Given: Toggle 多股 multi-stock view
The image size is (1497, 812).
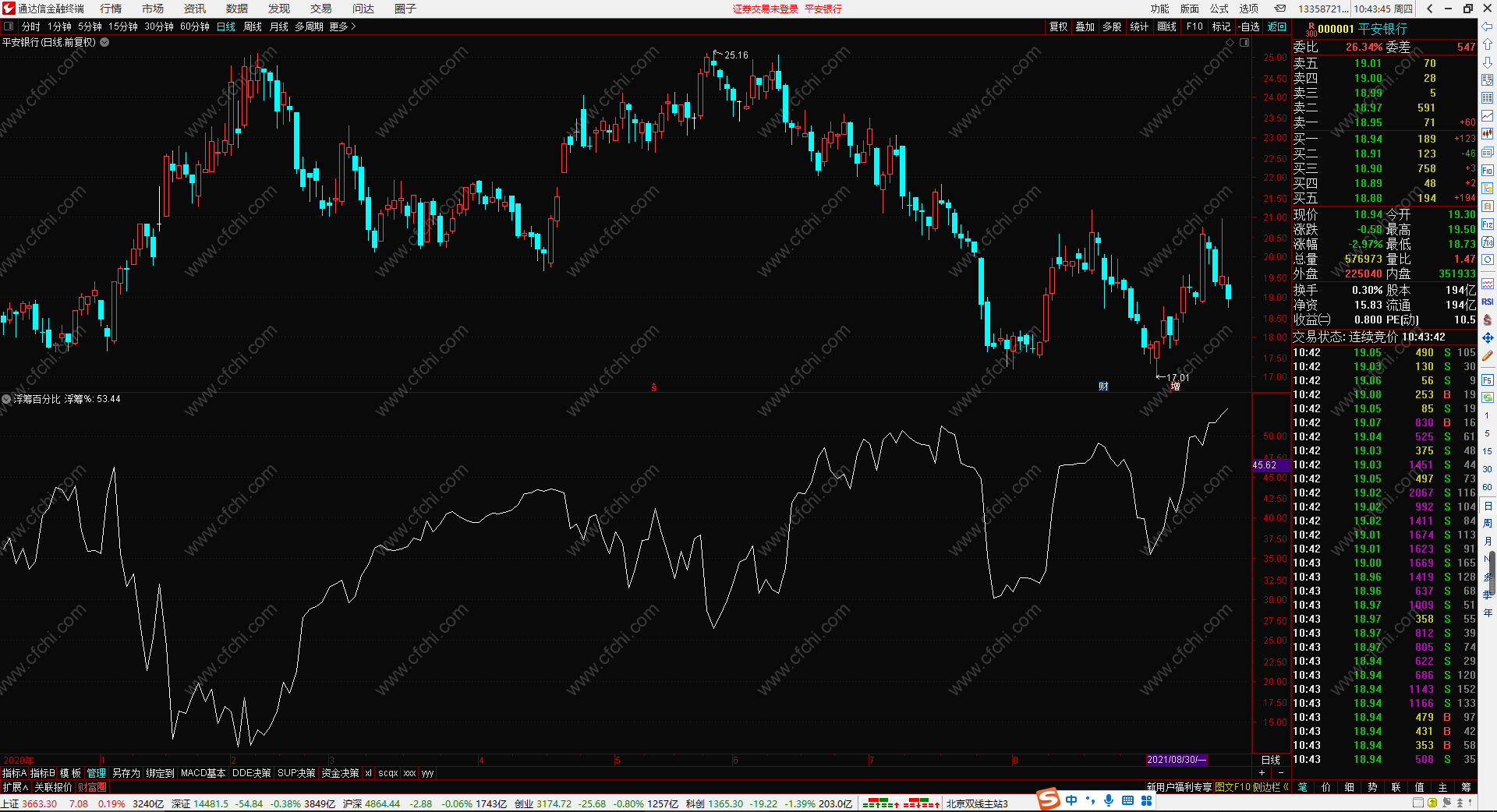Looking at the screenshot, I should tap(1112, 26).
